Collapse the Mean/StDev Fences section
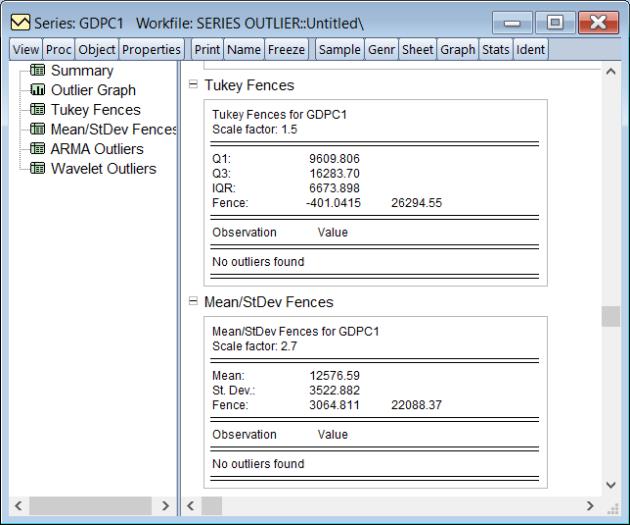 click(x=193, y=302)
